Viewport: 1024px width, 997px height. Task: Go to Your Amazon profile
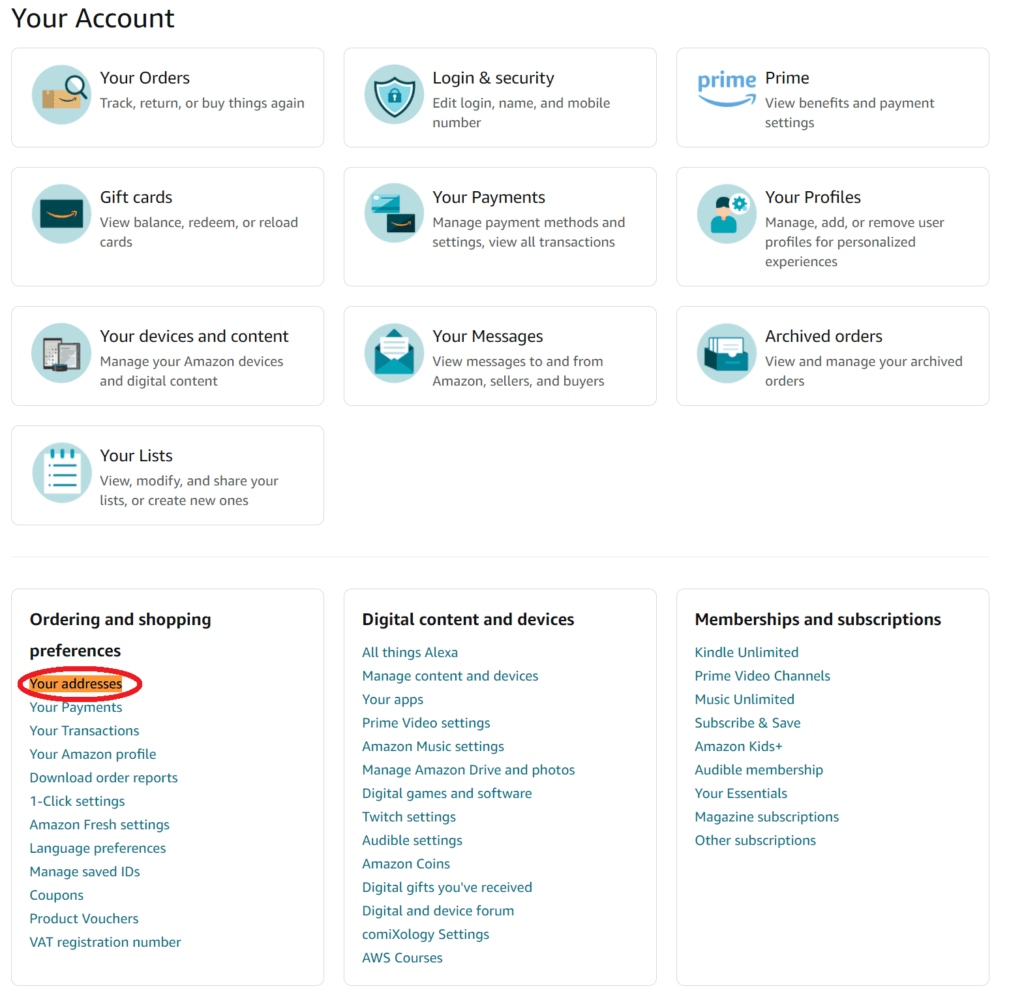[93, 754]
